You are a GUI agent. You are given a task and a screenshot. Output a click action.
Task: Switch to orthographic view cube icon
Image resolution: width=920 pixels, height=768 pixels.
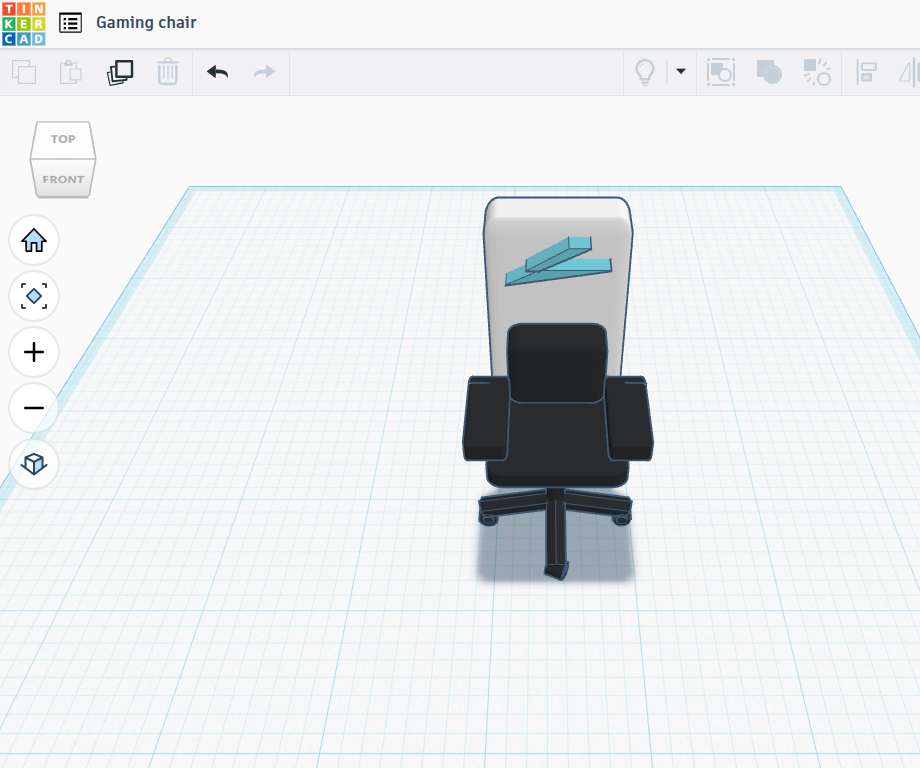(34, 464)
